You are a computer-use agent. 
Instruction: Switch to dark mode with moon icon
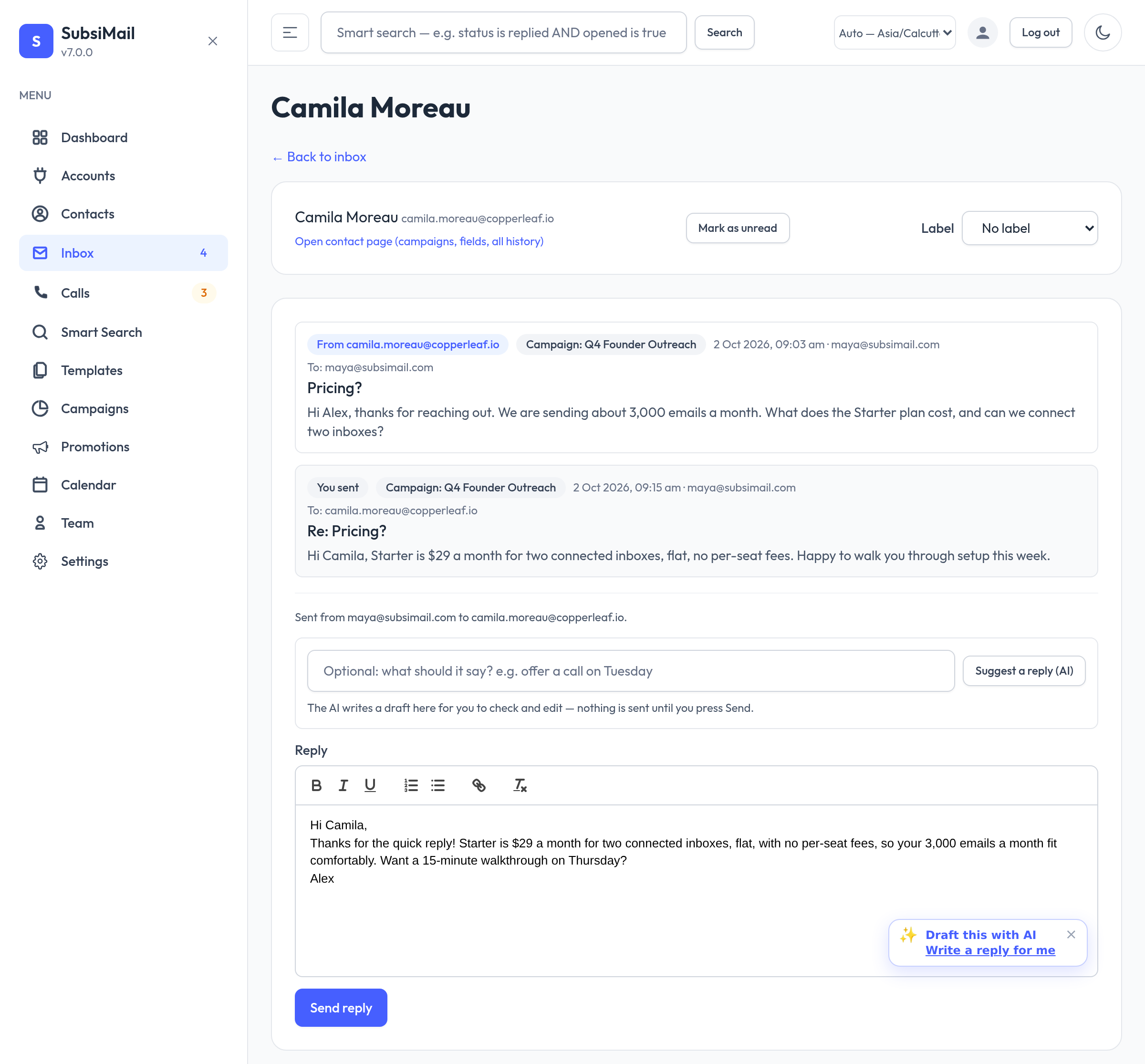[1102, 33]
